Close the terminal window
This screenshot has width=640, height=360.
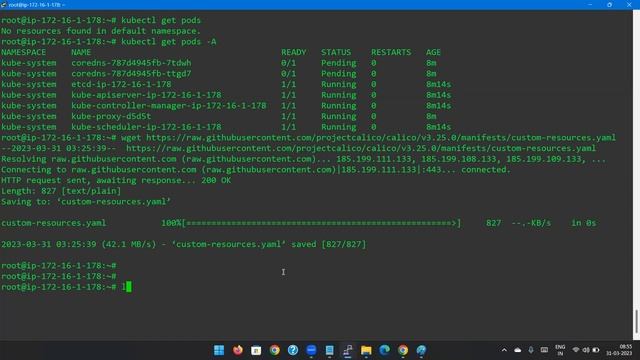tap(629, 4)
